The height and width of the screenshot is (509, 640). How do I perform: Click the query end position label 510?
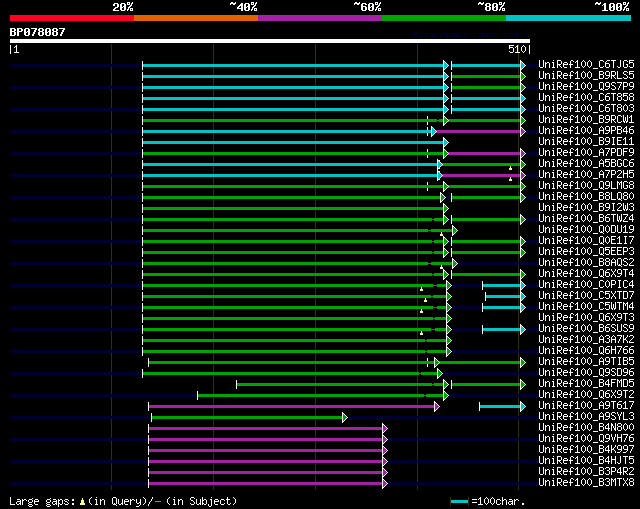pyautogui.click(x=517, y=49)
